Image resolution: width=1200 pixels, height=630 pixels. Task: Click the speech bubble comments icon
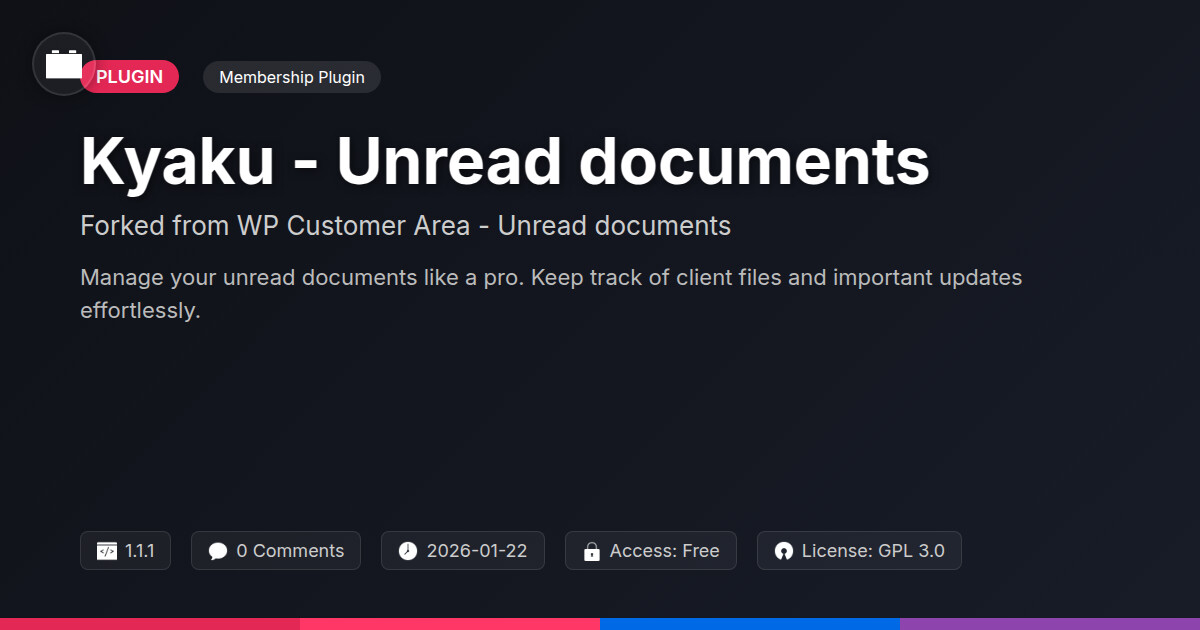point(218,551)
